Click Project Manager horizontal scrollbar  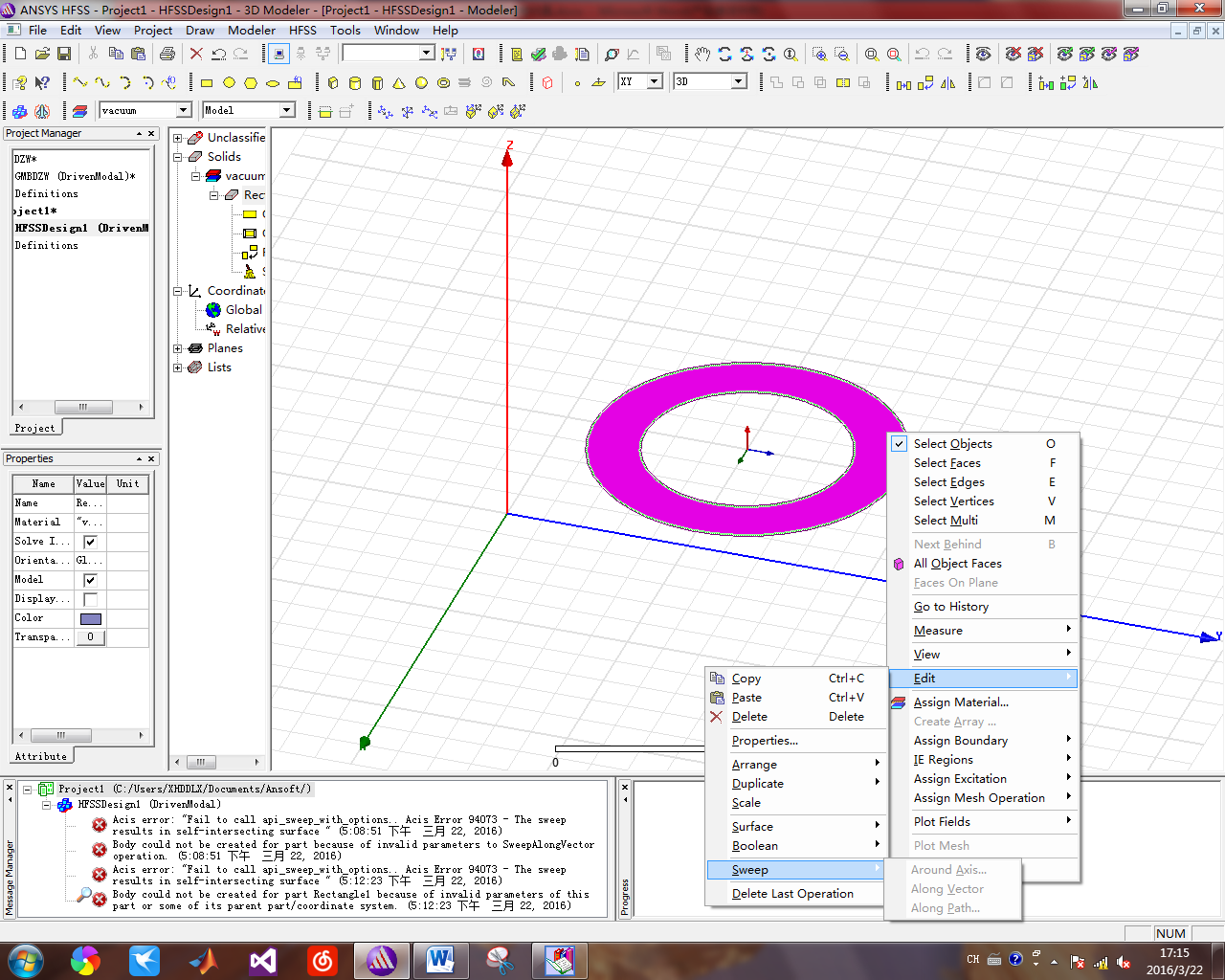82,407
